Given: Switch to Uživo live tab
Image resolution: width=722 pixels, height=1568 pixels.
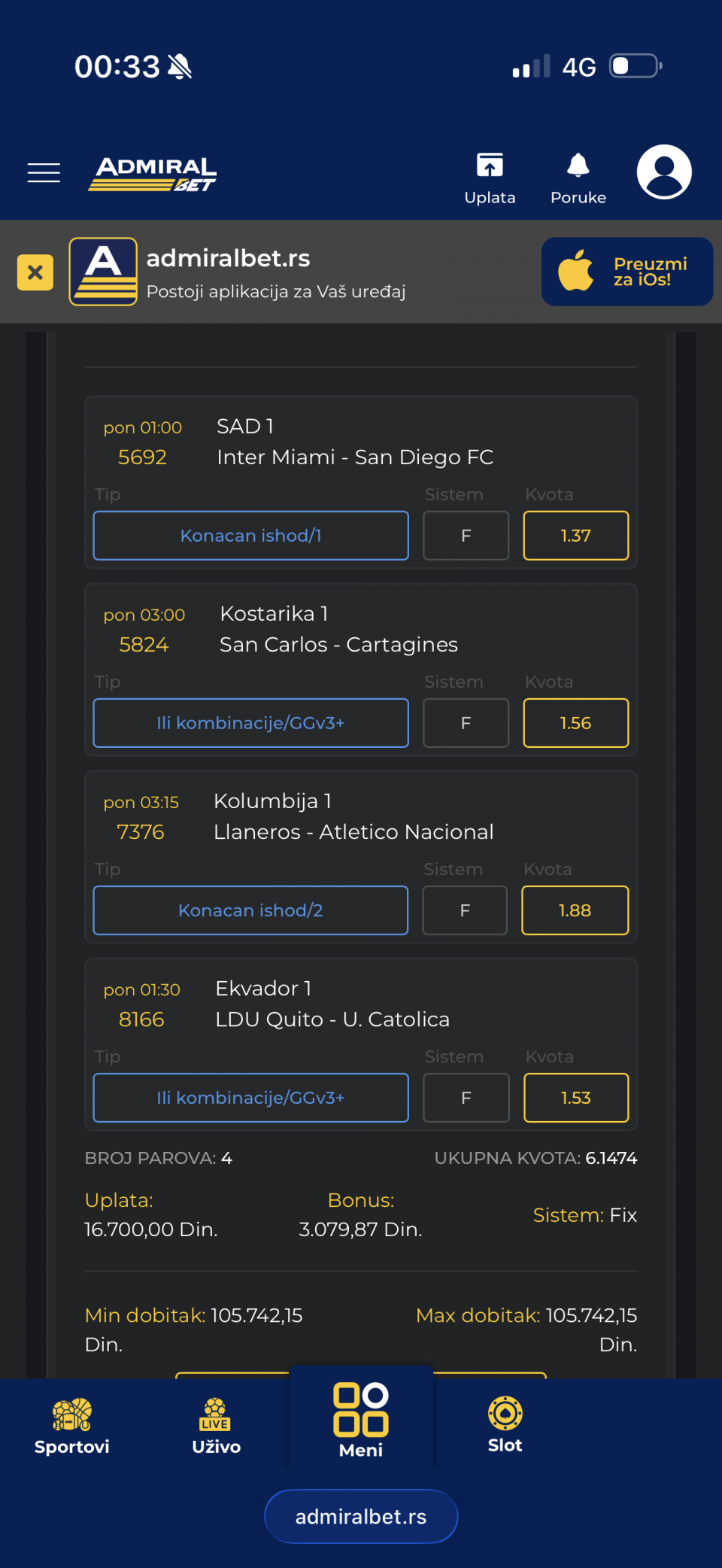Looking at the screenshot, I should (x=216, y=1426).
